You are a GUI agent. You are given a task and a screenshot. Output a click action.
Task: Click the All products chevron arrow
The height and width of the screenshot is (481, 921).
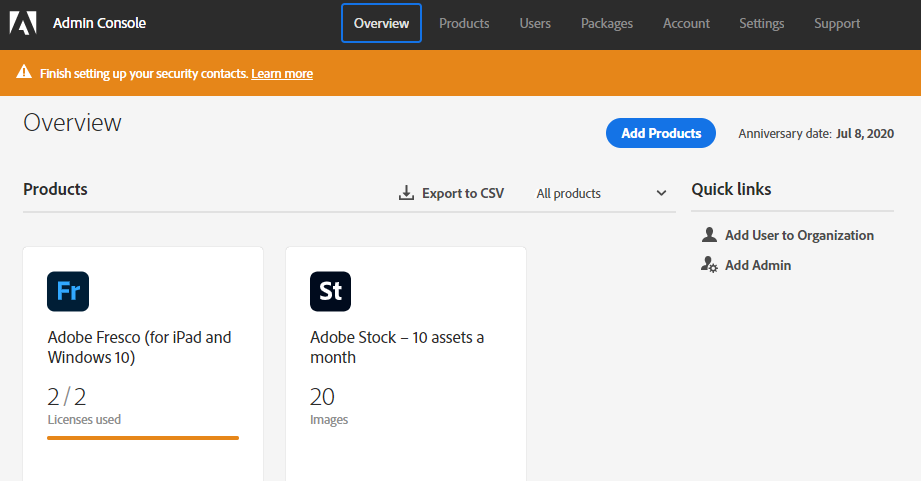pyautogui.click(x=661, y=193)
